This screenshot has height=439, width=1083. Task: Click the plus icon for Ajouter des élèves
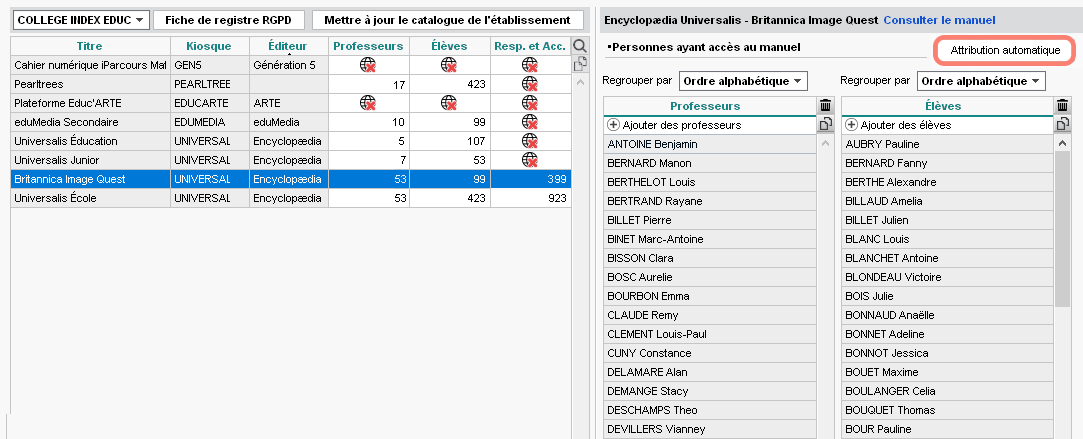(851, 125)
